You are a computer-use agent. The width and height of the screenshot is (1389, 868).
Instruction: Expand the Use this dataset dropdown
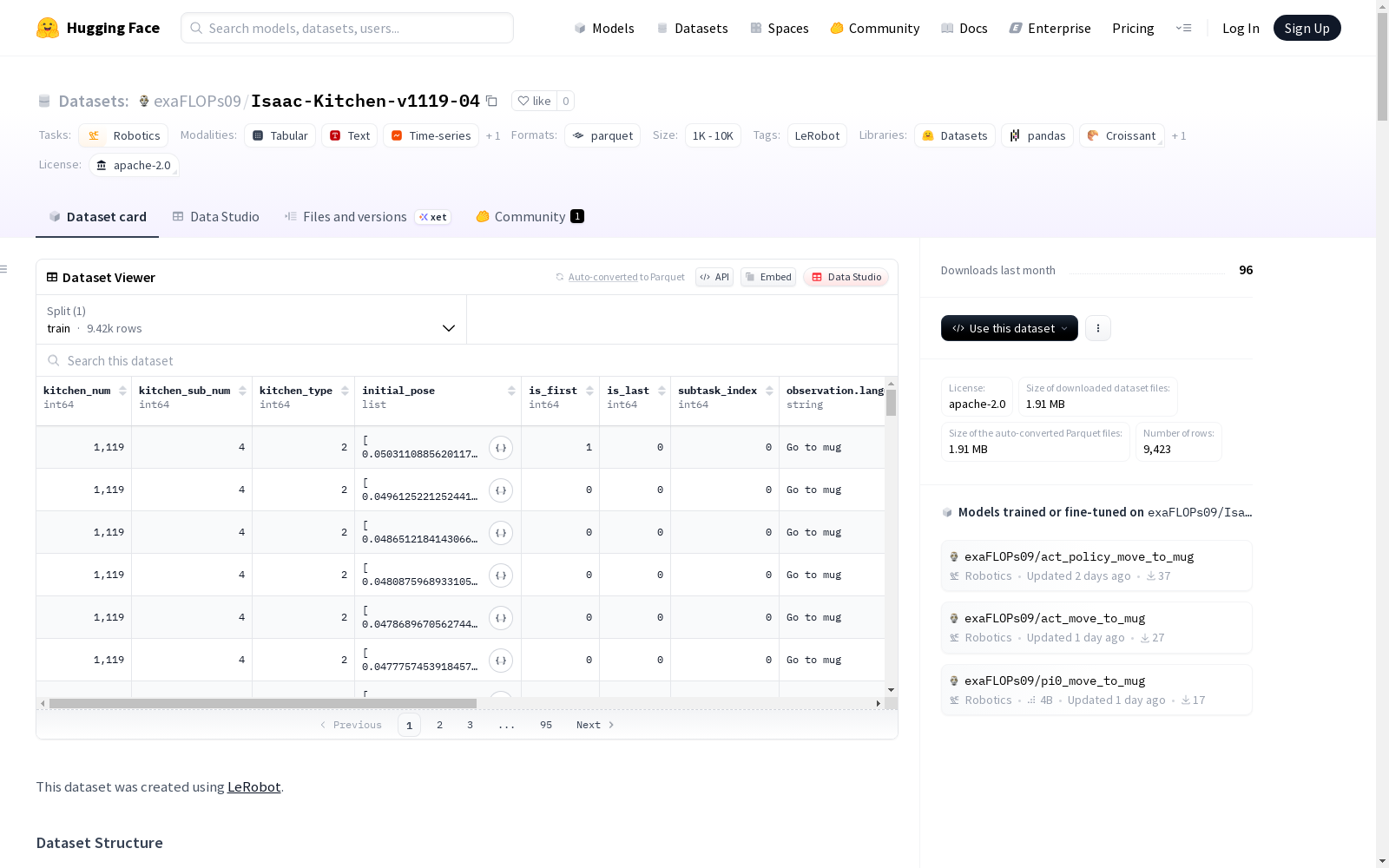pos(1009,328)
